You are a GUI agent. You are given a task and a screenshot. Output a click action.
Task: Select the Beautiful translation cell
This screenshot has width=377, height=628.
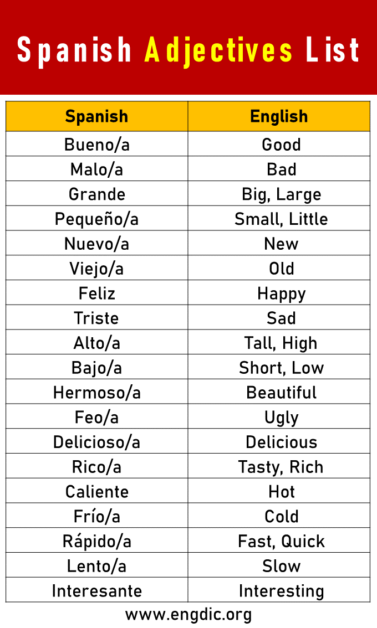pyautogui.click(x=279, y=392)
